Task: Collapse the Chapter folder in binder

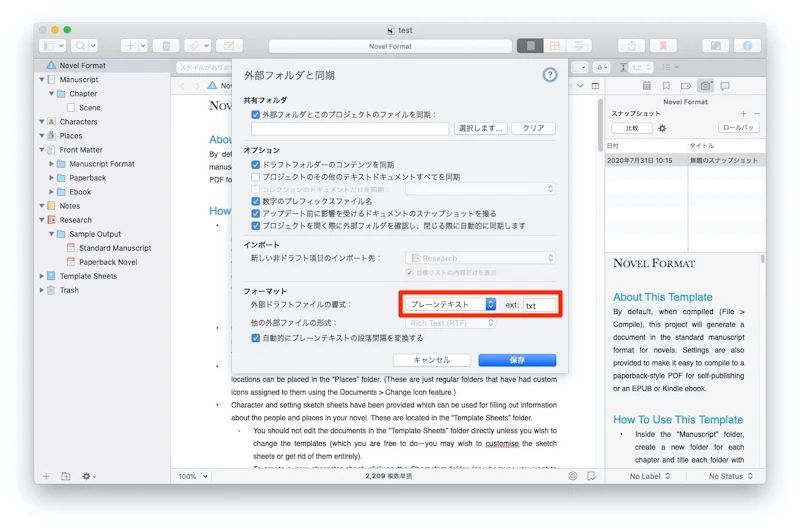Action: [52, 94]
